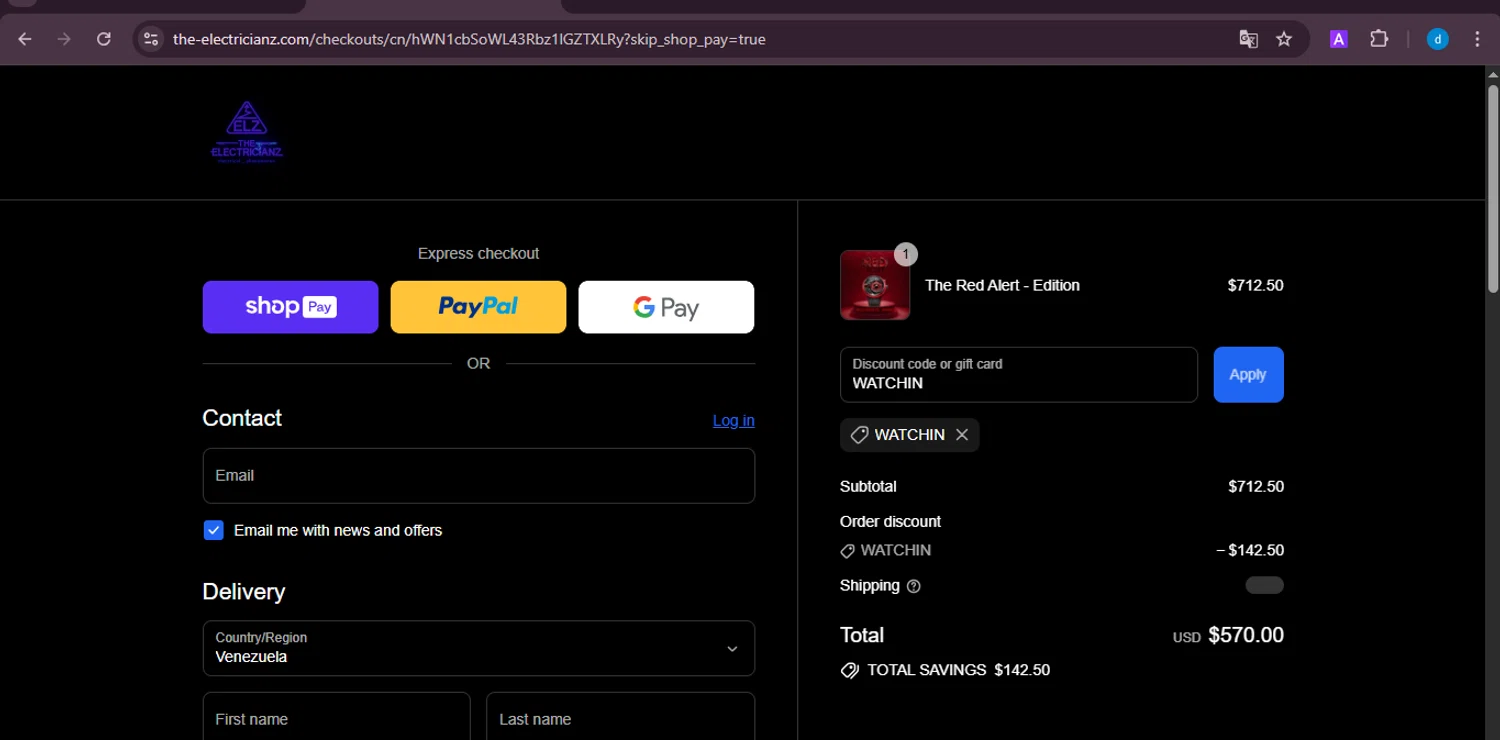Pay with Shop Pay
This screenshot has width=1500, height=740.
tap(290, 307)
